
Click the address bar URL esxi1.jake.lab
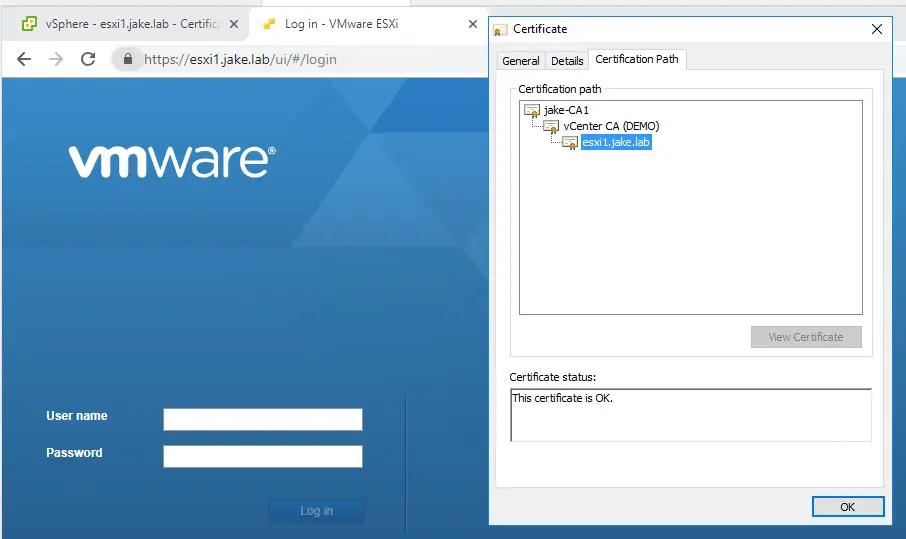[240, 59]
